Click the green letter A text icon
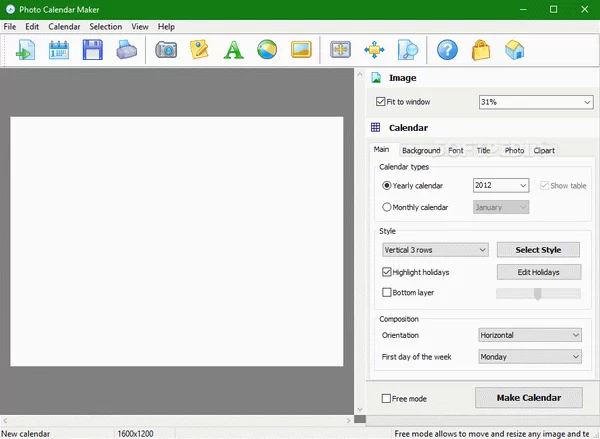 (233, 50)
